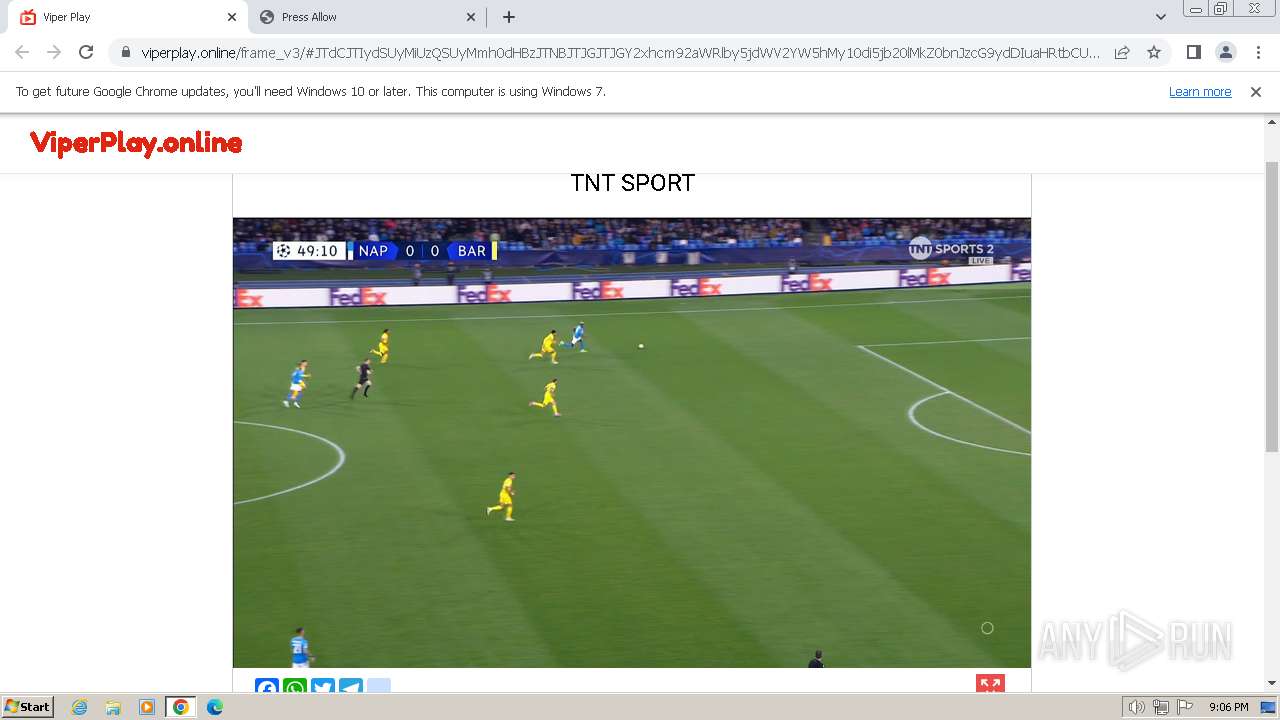Switch to the Press Allow tab
Viewport: 1280px width, 720px height.
(x=367, y=17)
